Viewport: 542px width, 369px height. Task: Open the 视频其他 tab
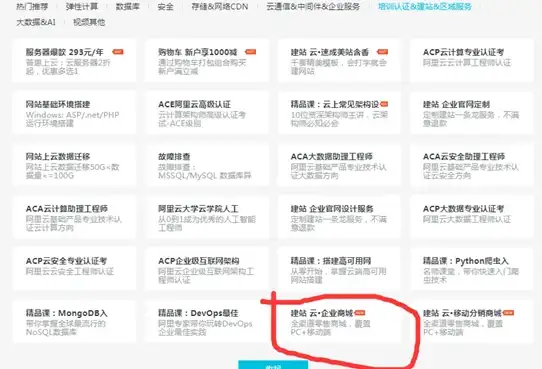point(89,22)
